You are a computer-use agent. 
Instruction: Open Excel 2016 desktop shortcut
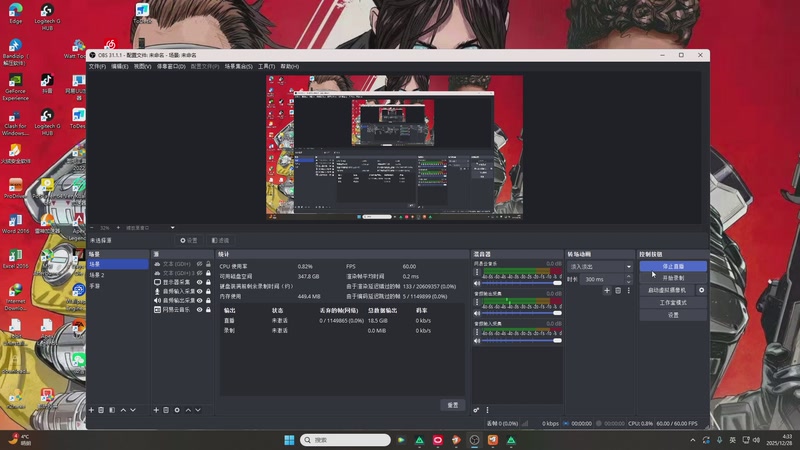click(x=15, y=259)
